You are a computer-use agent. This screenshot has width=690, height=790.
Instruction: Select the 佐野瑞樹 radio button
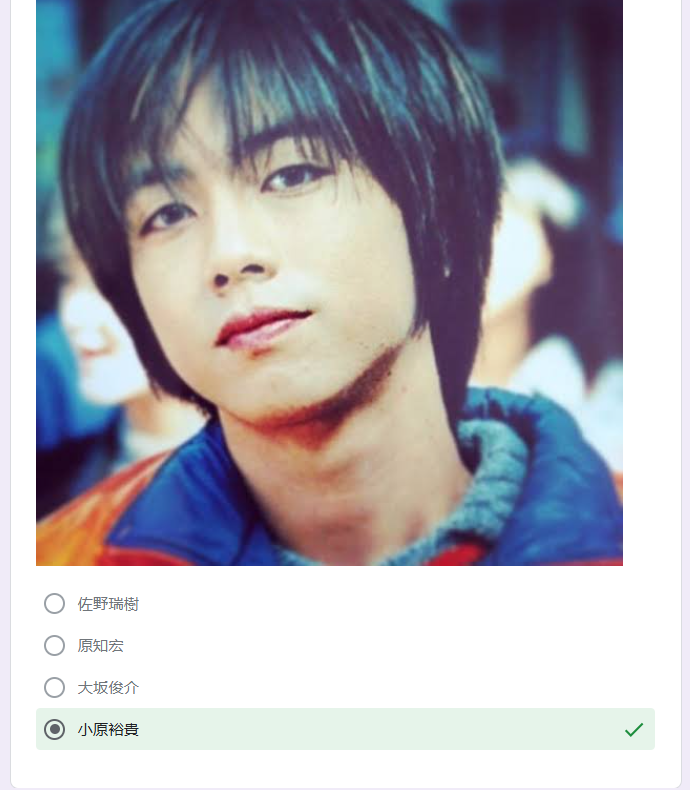pos(54,604)
